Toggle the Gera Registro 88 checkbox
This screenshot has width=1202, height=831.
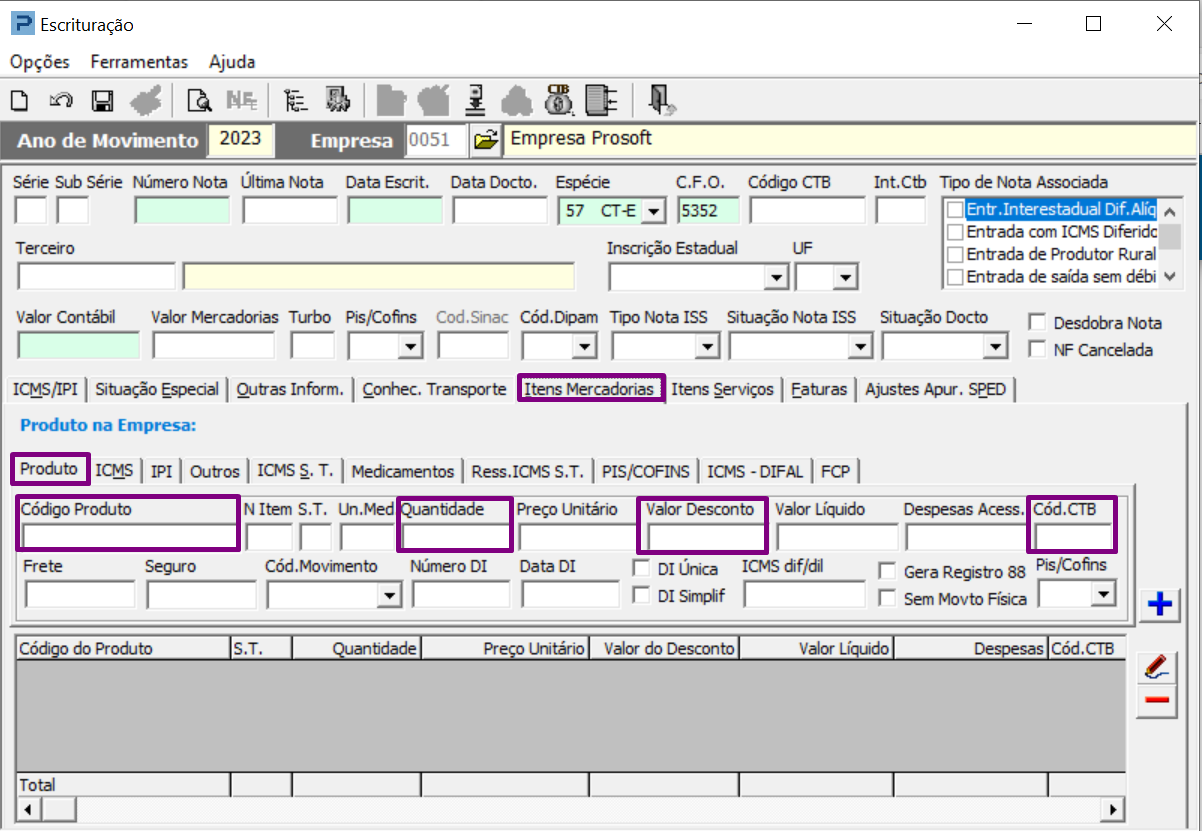(887, 571)
